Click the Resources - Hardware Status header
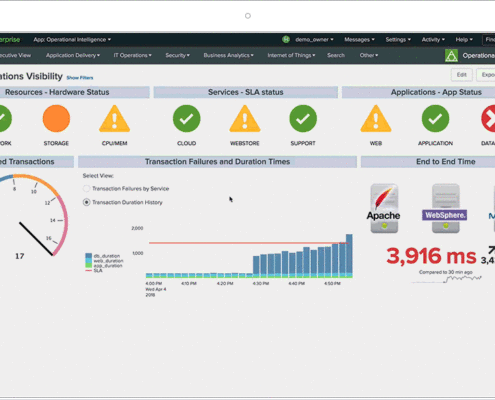This screenshot has height=400, width=495. [75, 92]
